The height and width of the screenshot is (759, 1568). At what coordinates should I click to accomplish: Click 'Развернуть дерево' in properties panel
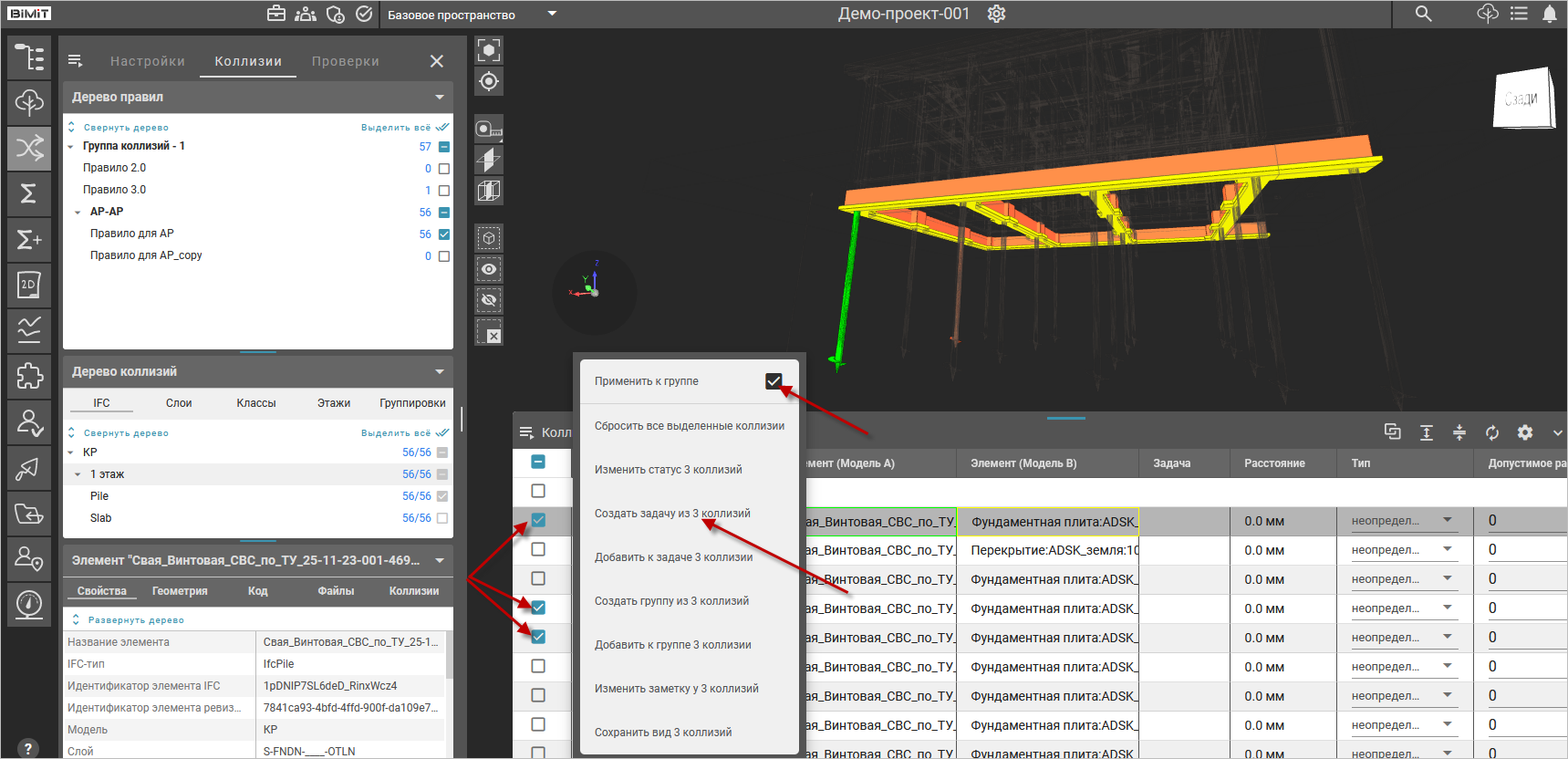point(135,620)
